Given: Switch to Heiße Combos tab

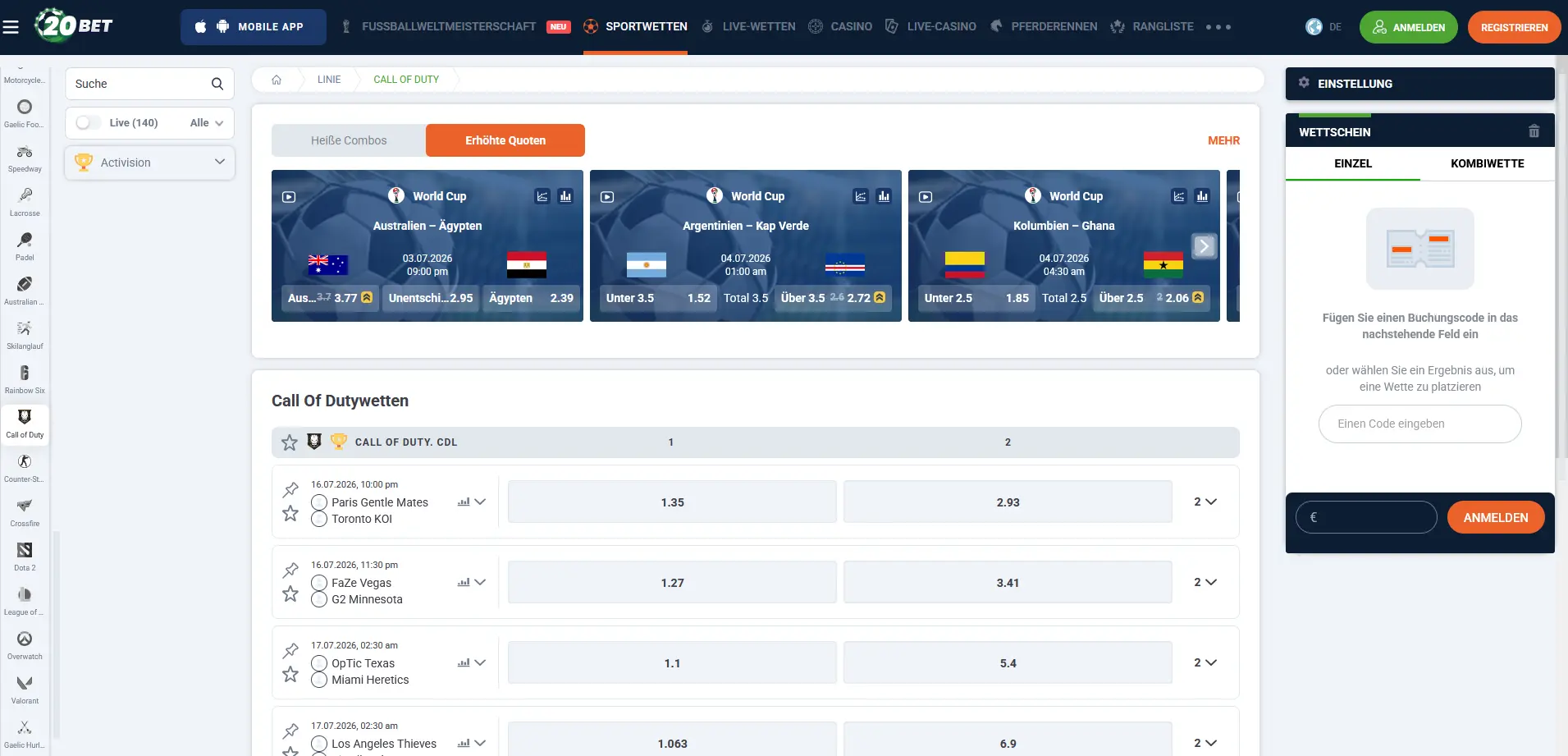Looking at the screenshot, I should [349, 140].
